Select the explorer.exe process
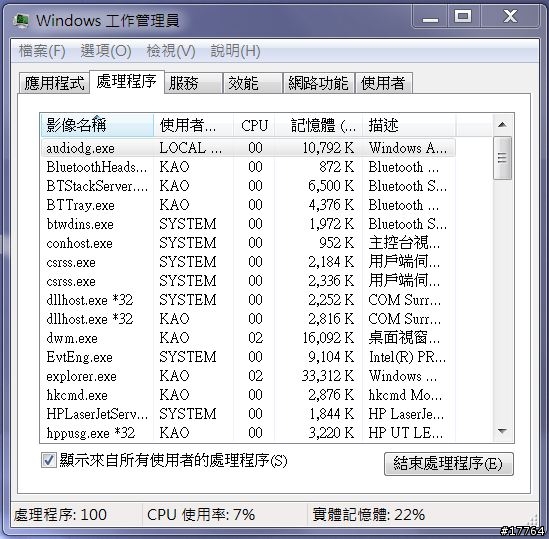549x539 pixels. tap(248, 376)
